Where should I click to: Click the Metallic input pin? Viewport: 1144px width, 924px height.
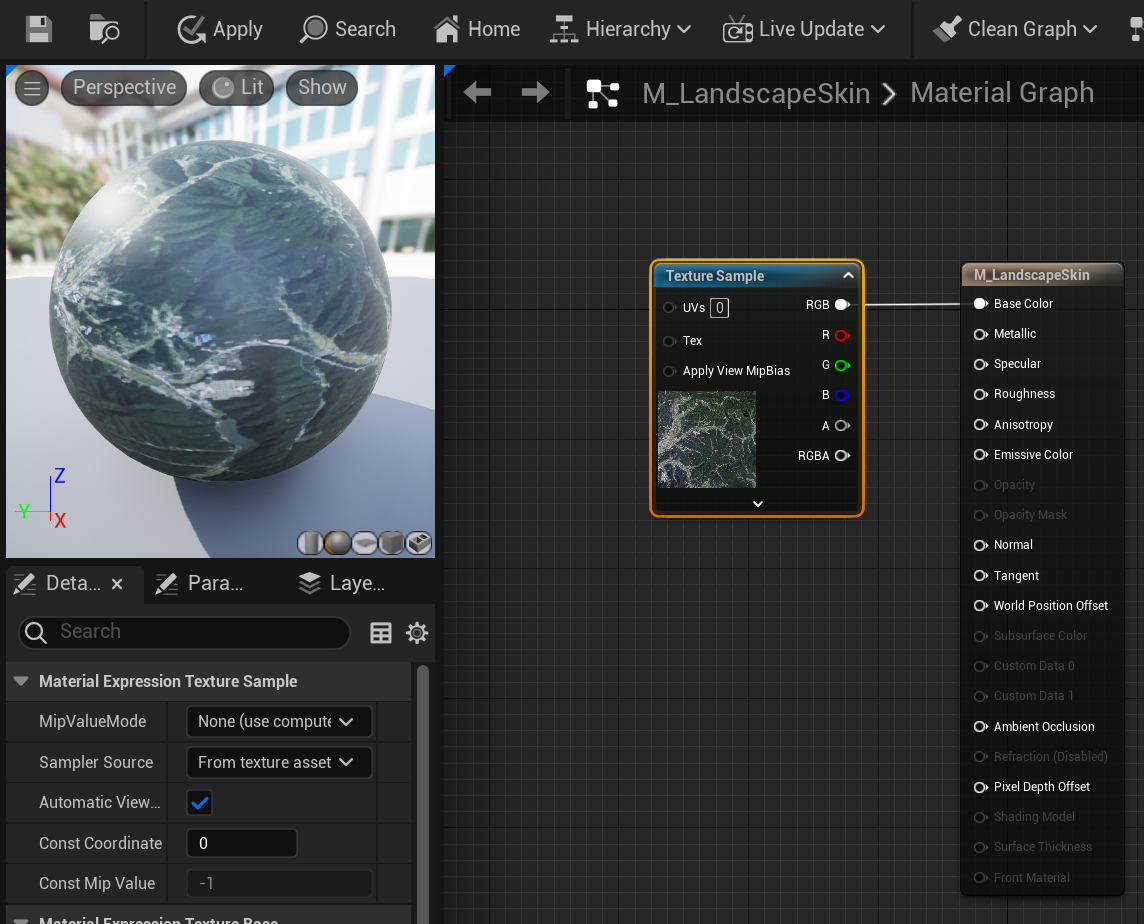tap(981, 334)
